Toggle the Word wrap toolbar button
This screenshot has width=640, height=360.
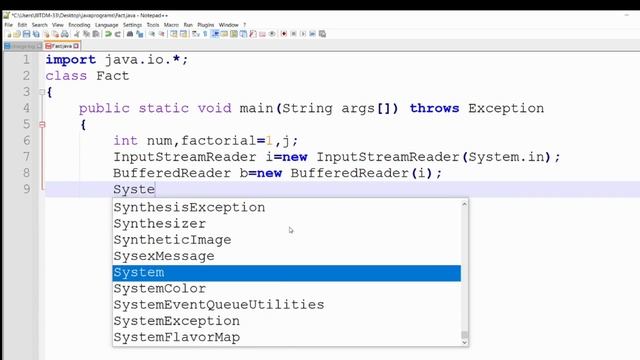coord(196,34)
